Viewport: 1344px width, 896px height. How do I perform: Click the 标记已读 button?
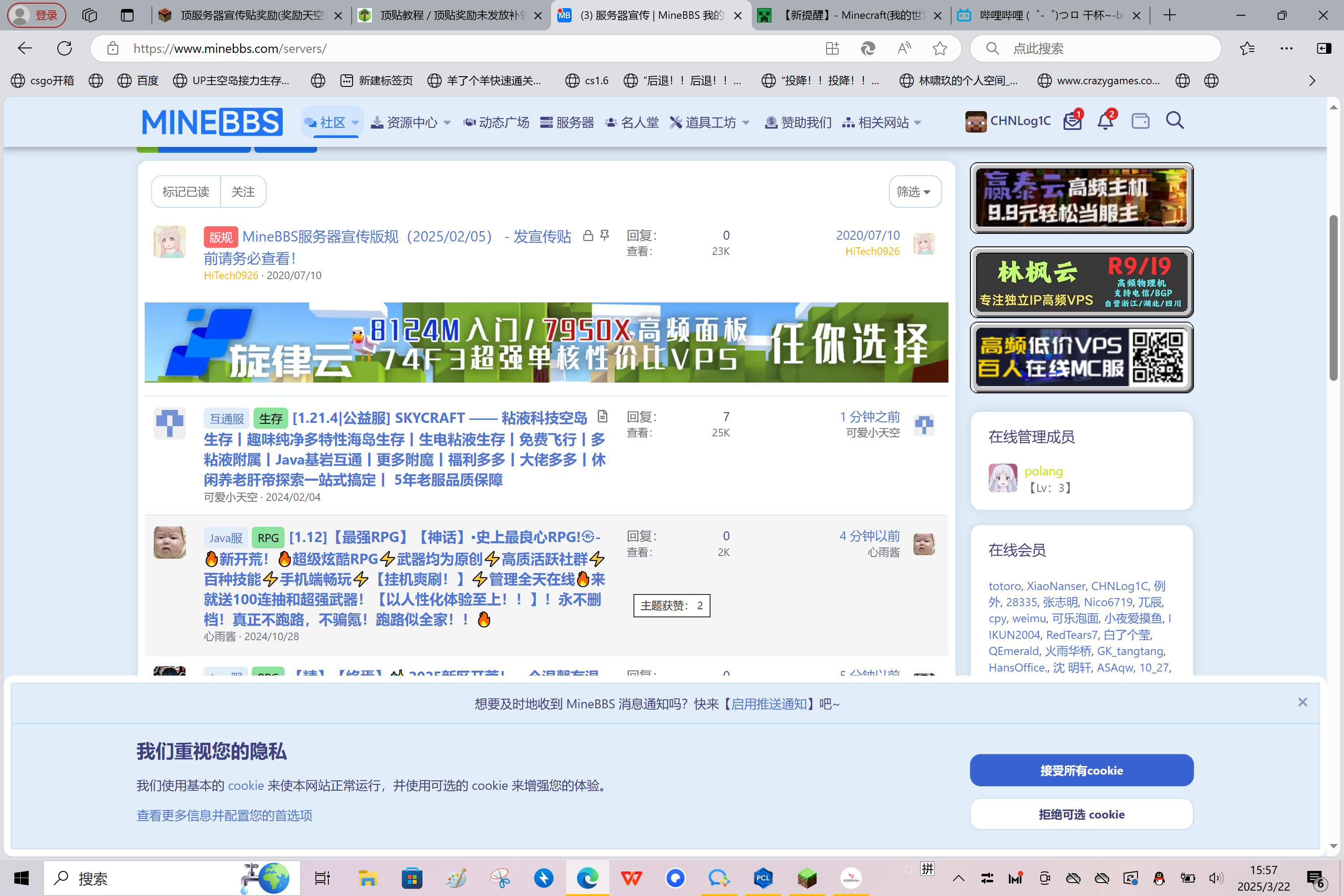point(186,191)
